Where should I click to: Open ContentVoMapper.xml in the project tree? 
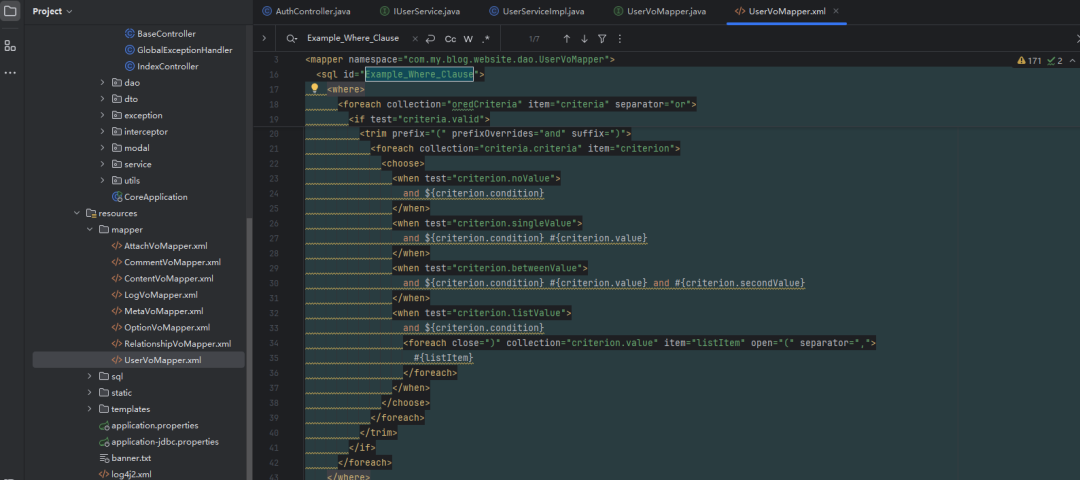(x=168, y=279)
